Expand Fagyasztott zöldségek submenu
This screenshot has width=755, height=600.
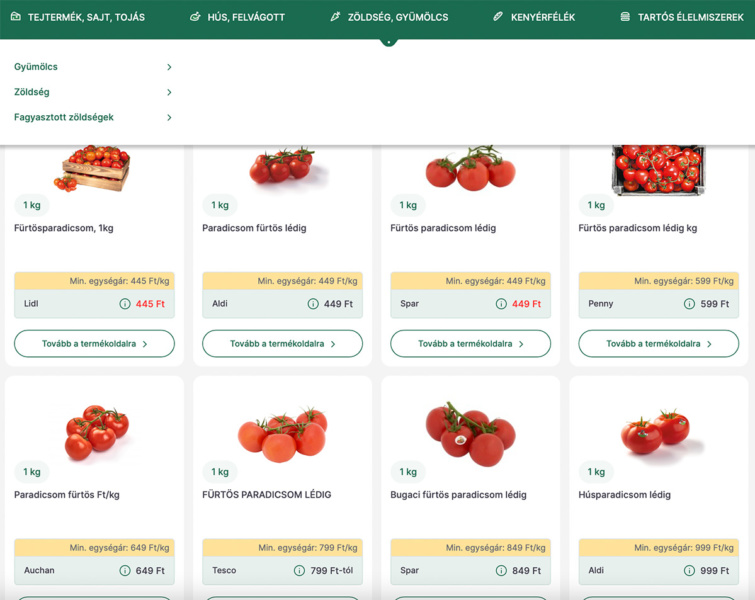click(169, 117)
